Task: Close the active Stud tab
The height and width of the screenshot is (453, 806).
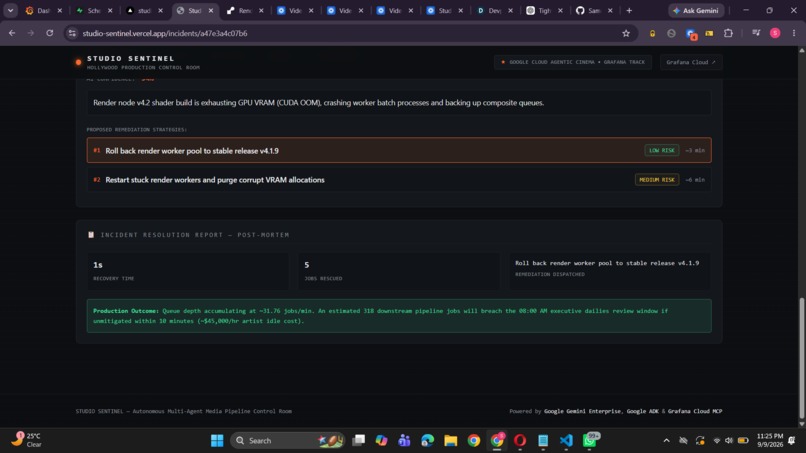Action: pyautogui.click(x=211, y=10)
